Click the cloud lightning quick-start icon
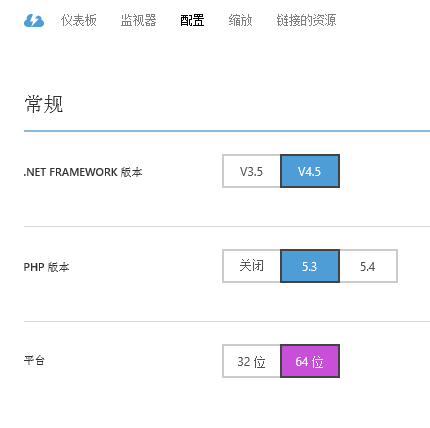The height and width of the screenshot is (428, 430). [34, 20]
